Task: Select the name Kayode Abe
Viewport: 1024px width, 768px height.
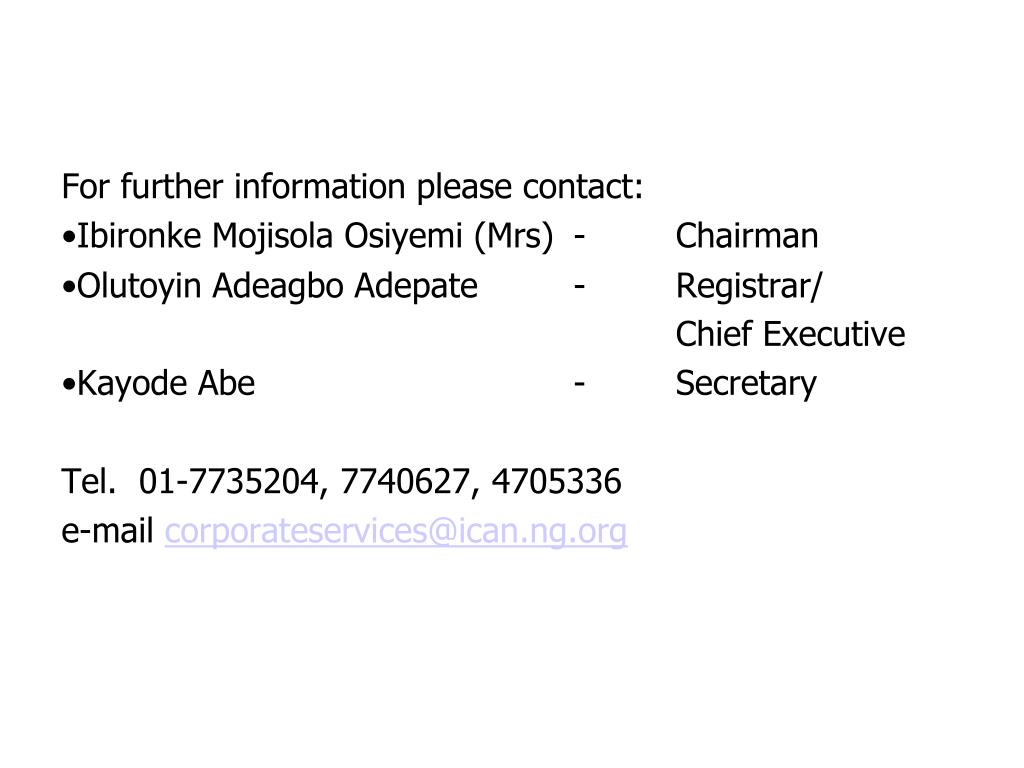Action: click(166, 383)
